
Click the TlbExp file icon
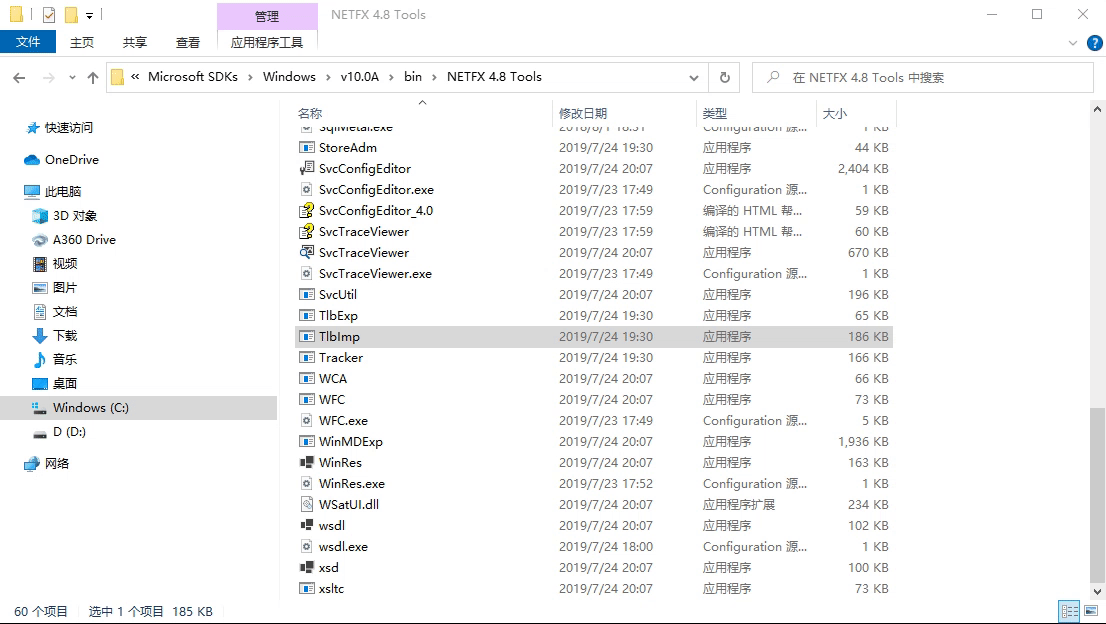pos(307,315)
